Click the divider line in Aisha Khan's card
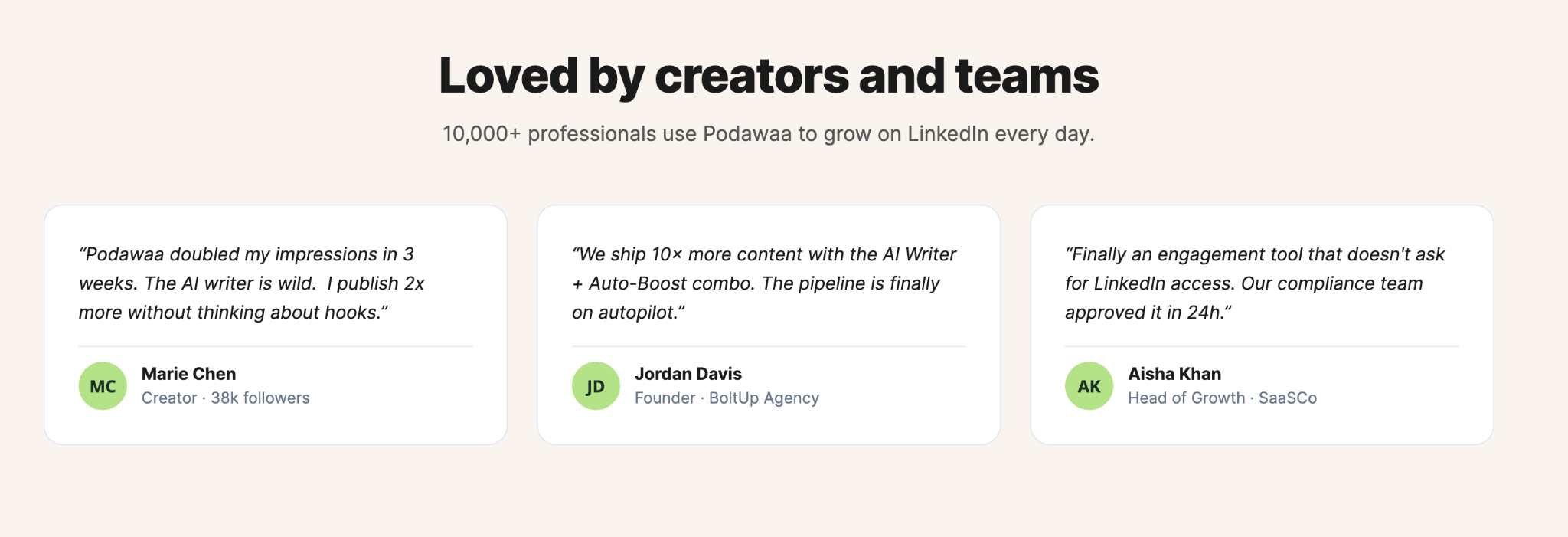The height and width of the screenshot is (537, 1568). click(1262, 346)
